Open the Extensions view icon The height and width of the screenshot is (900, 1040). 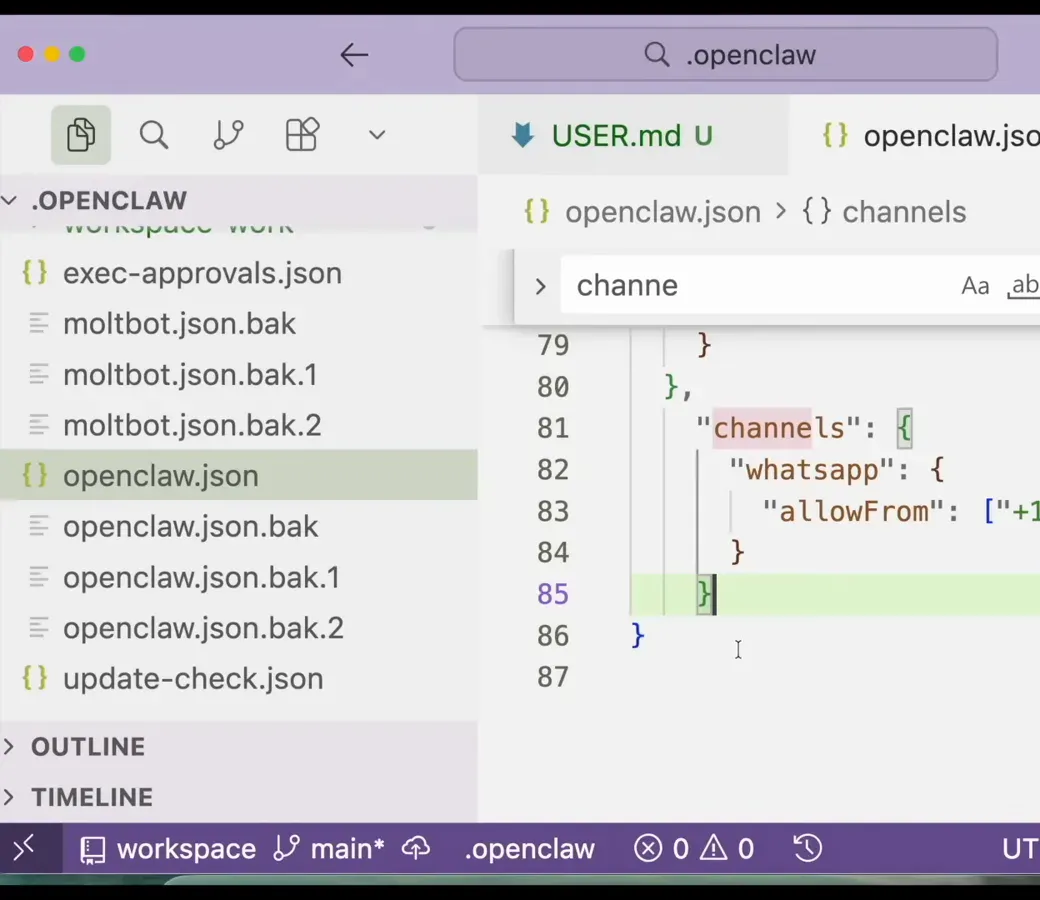click(302, 135)
